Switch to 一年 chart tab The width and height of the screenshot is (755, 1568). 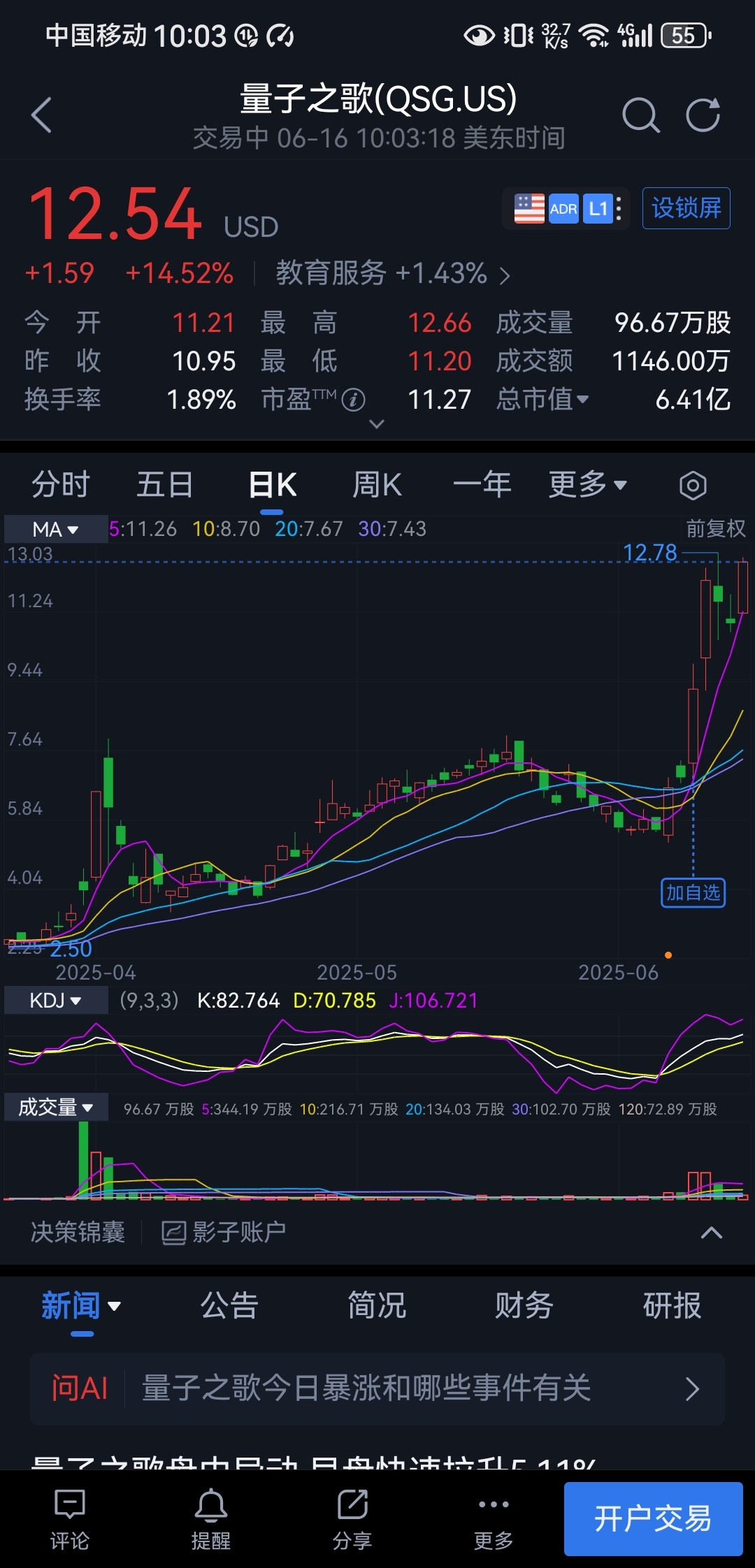(482, 484)
